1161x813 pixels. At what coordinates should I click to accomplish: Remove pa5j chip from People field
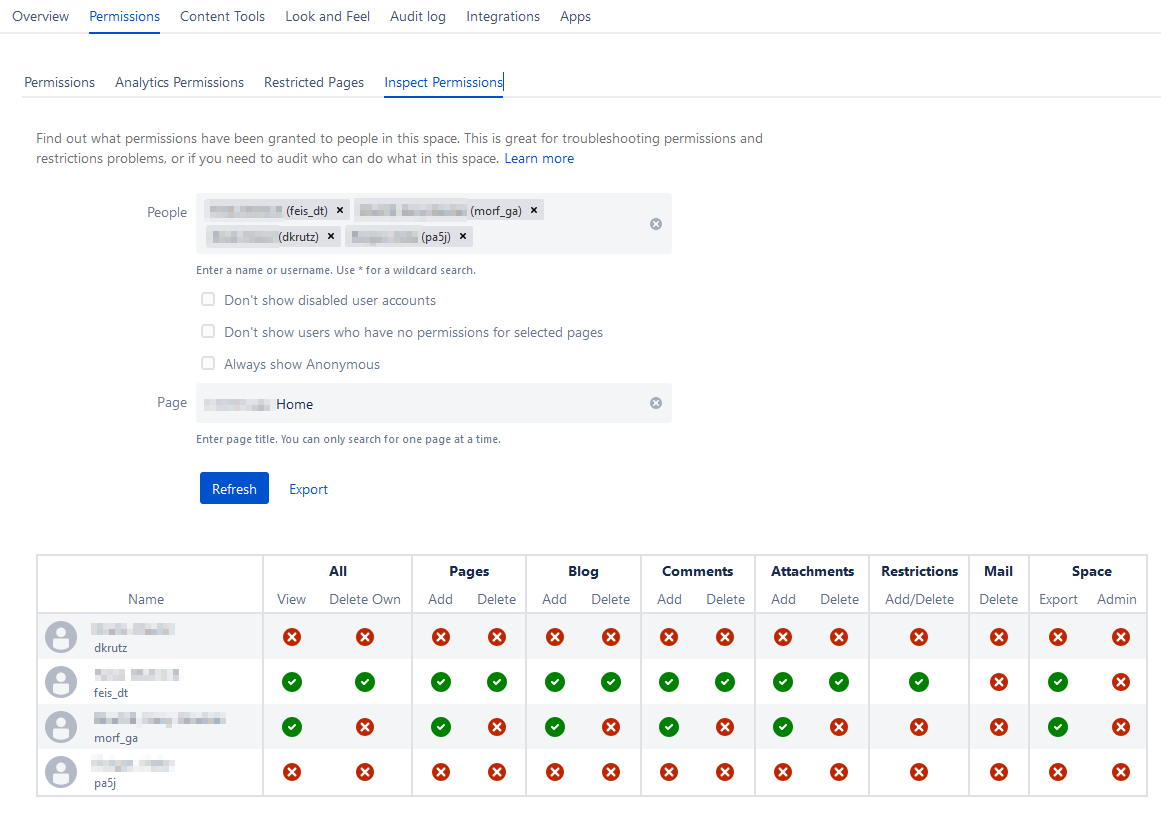click(x=463, y=236)
